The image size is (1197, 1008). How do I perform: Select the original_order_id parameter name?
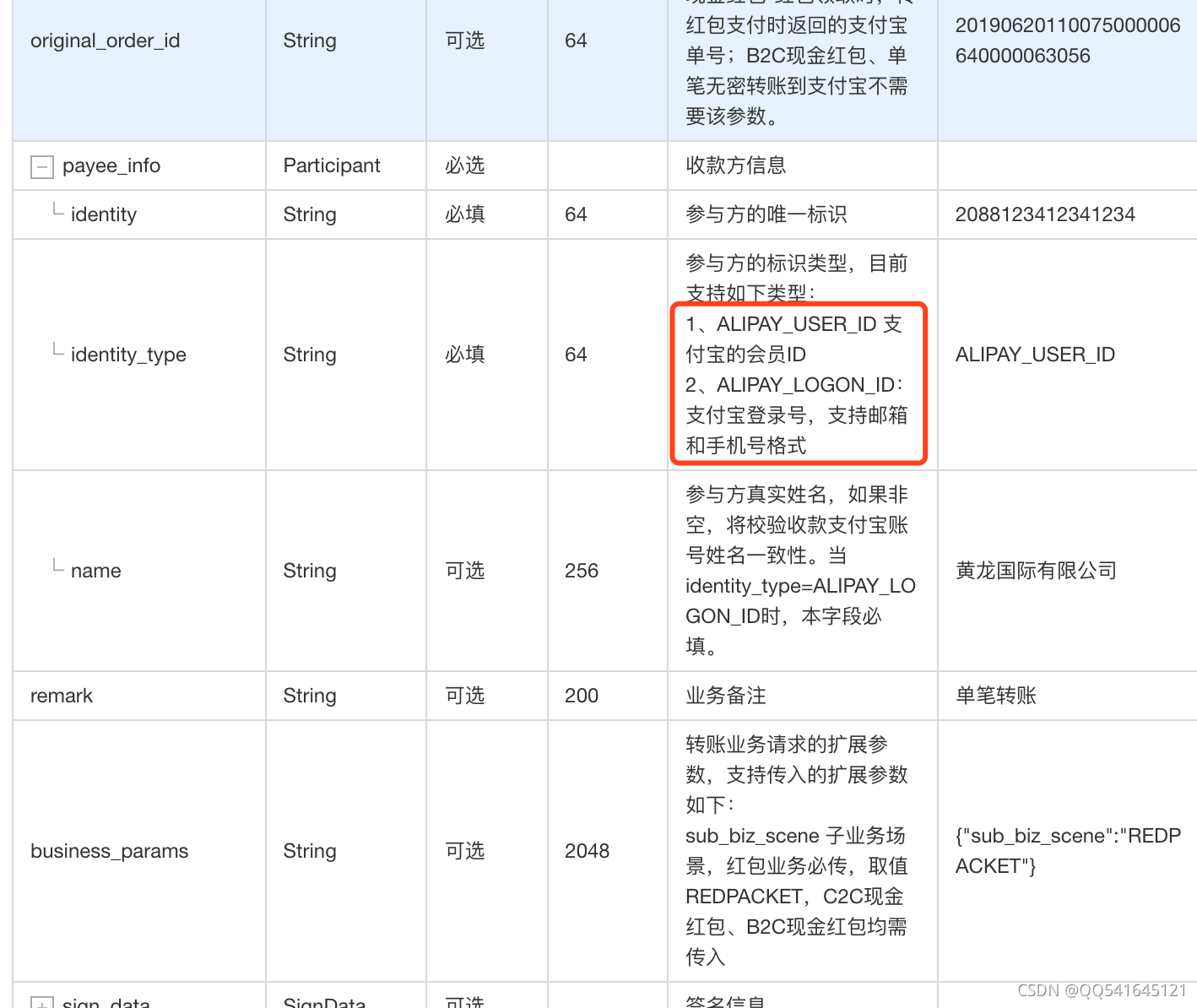(x=106, y=41)
